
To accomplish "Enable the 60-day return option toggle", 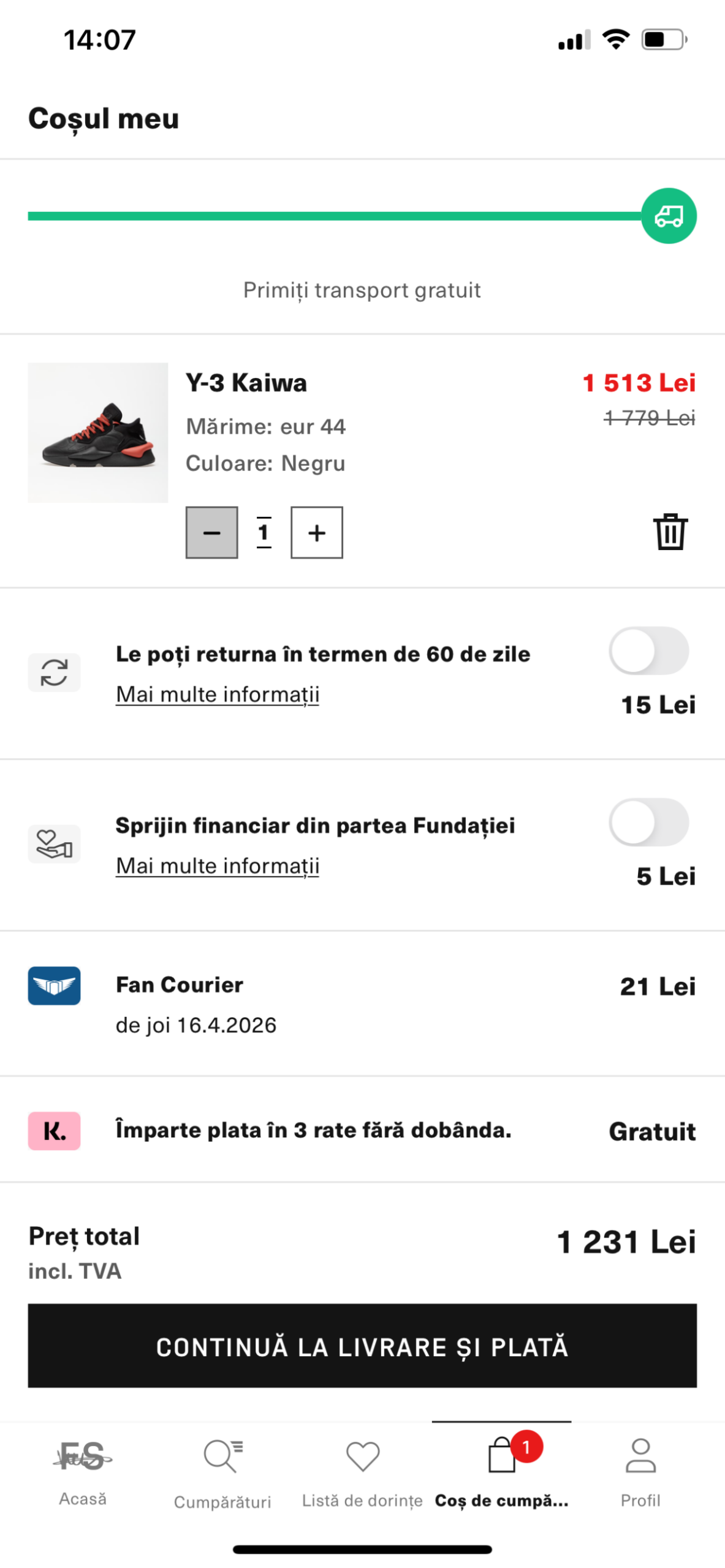I will [648, 650].
